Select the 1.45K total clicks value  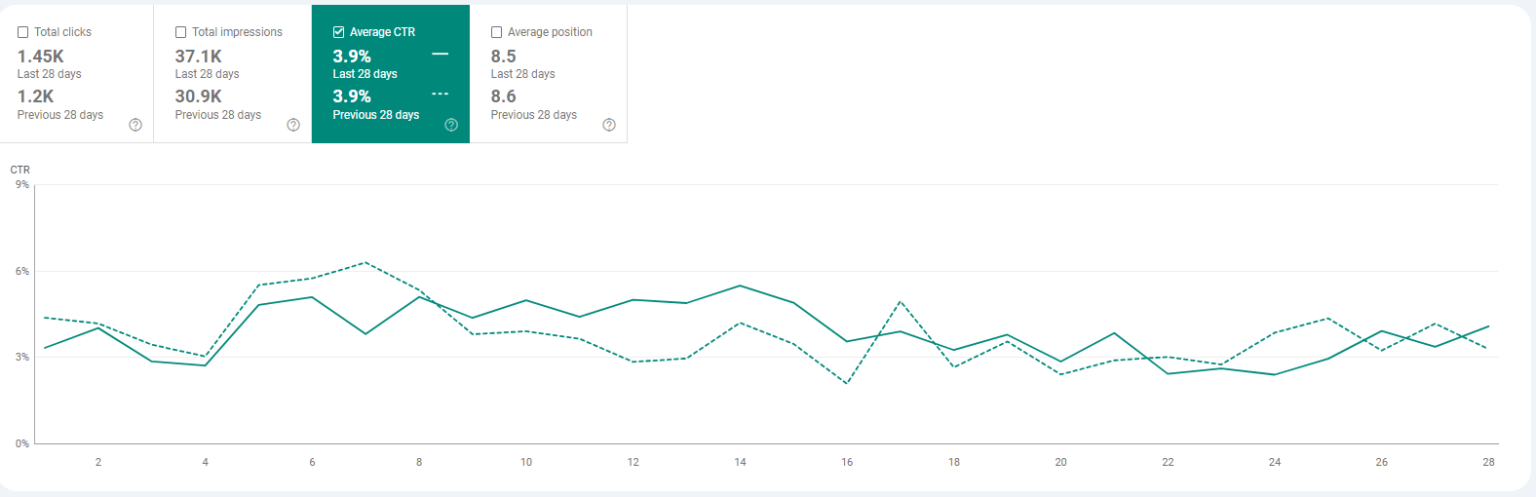(41, 56)
